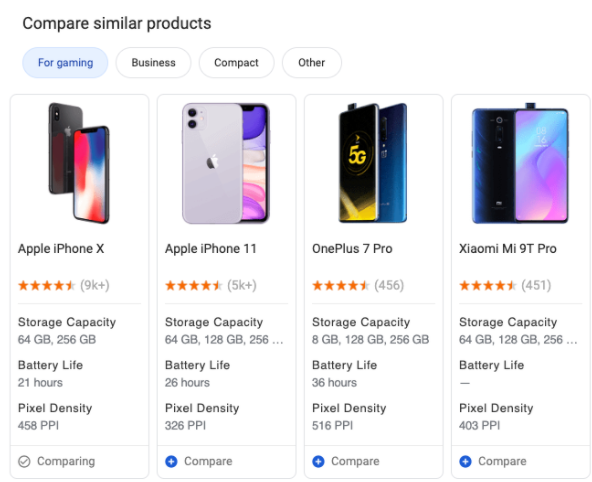Open the Apple iPhone X product title
The height and width of the screenshot is (482, 592).
point(61,249)
